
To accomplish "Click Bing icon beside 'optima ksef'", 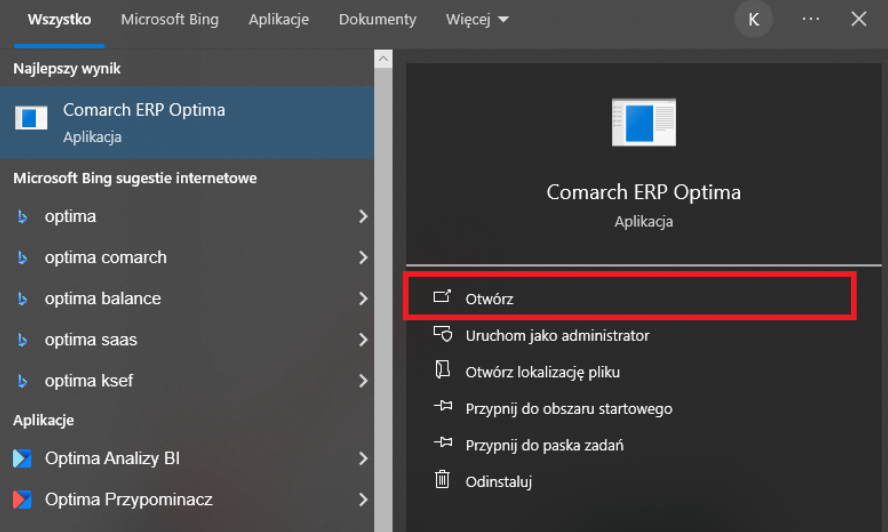I will click(22, 381).
